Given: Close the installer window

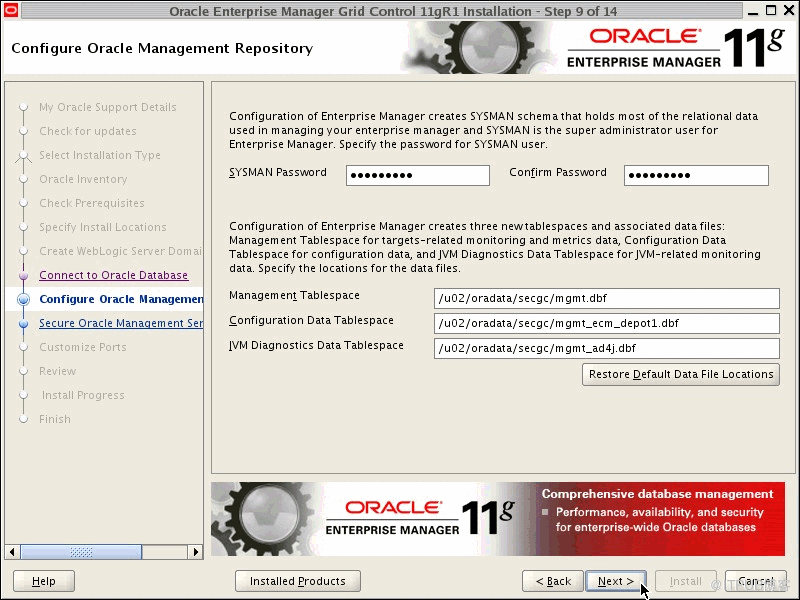Looking at the screenshot, I should click(x=789, y=11).
